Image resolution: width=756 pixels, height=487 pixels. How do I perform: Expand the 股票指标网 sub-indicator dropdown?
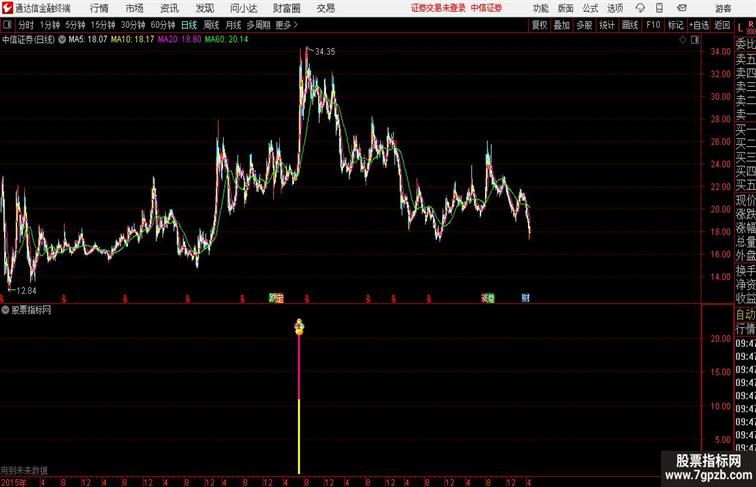(x=5, y=310)
